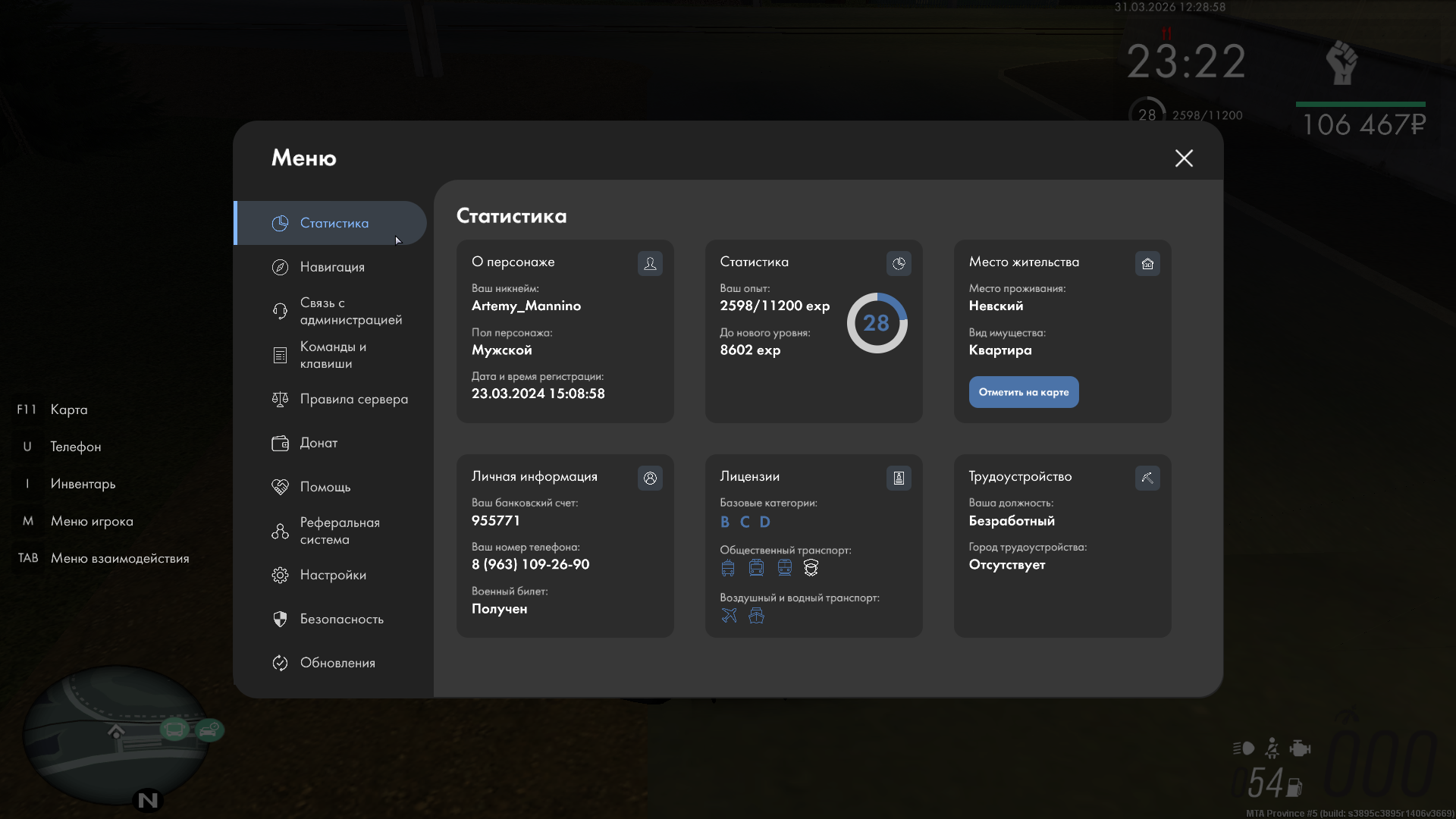
Task: Click the user circle icon in Личная информация card
Action: [650, 478]
